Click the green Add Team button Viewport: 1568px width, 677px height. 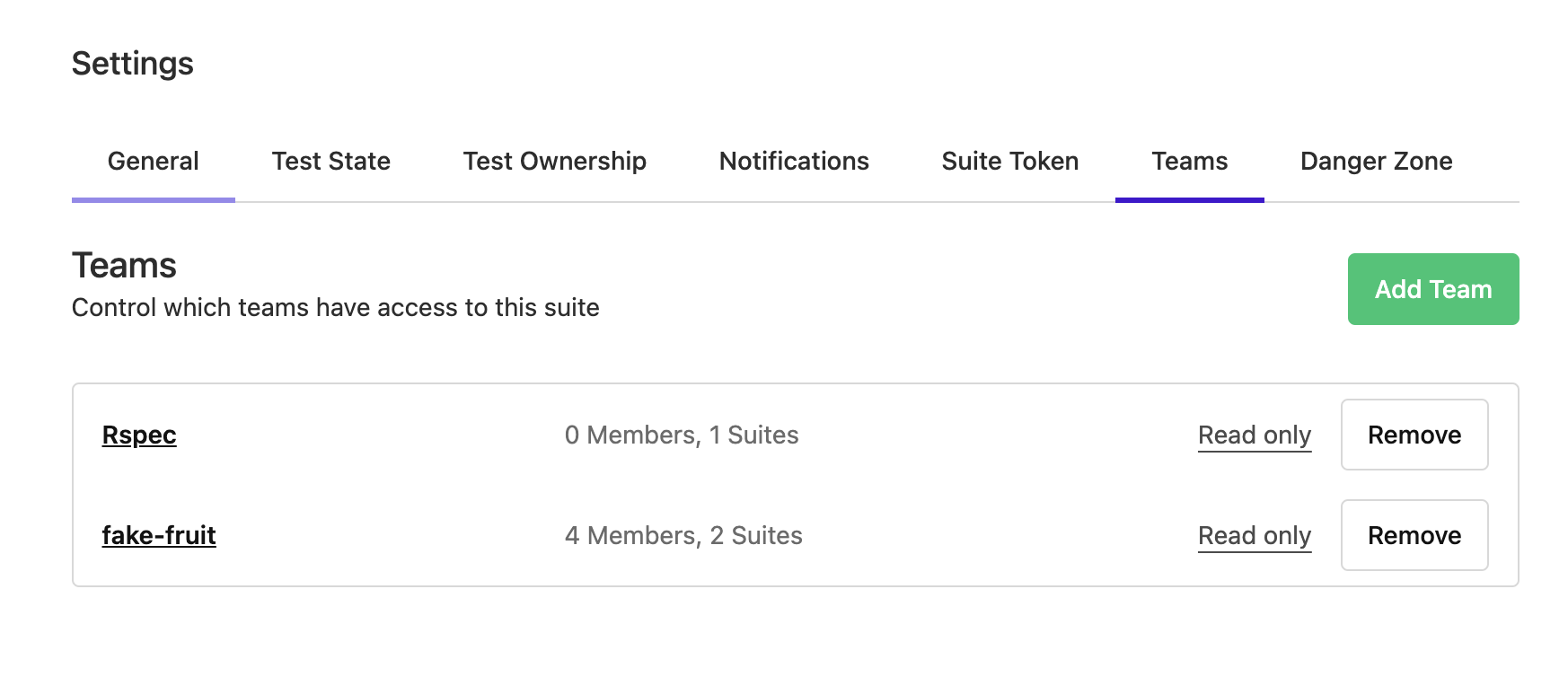[x=1431, y=288]
